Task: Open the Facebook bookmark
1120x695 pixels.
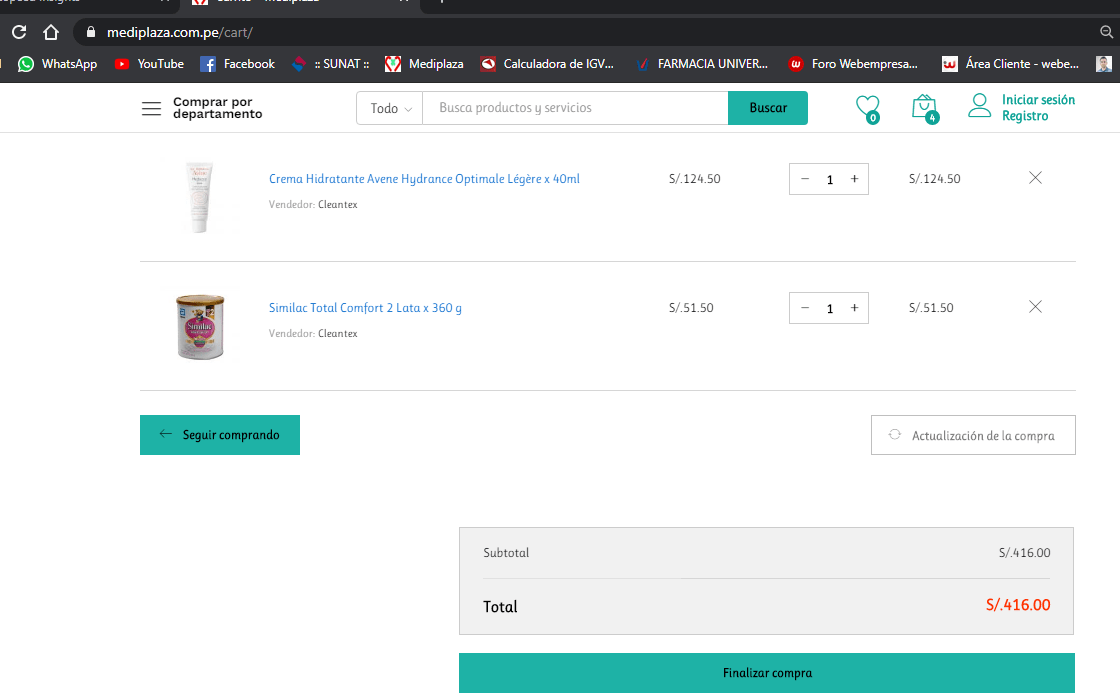Action: pyautogui.click(x=237, y=64)
